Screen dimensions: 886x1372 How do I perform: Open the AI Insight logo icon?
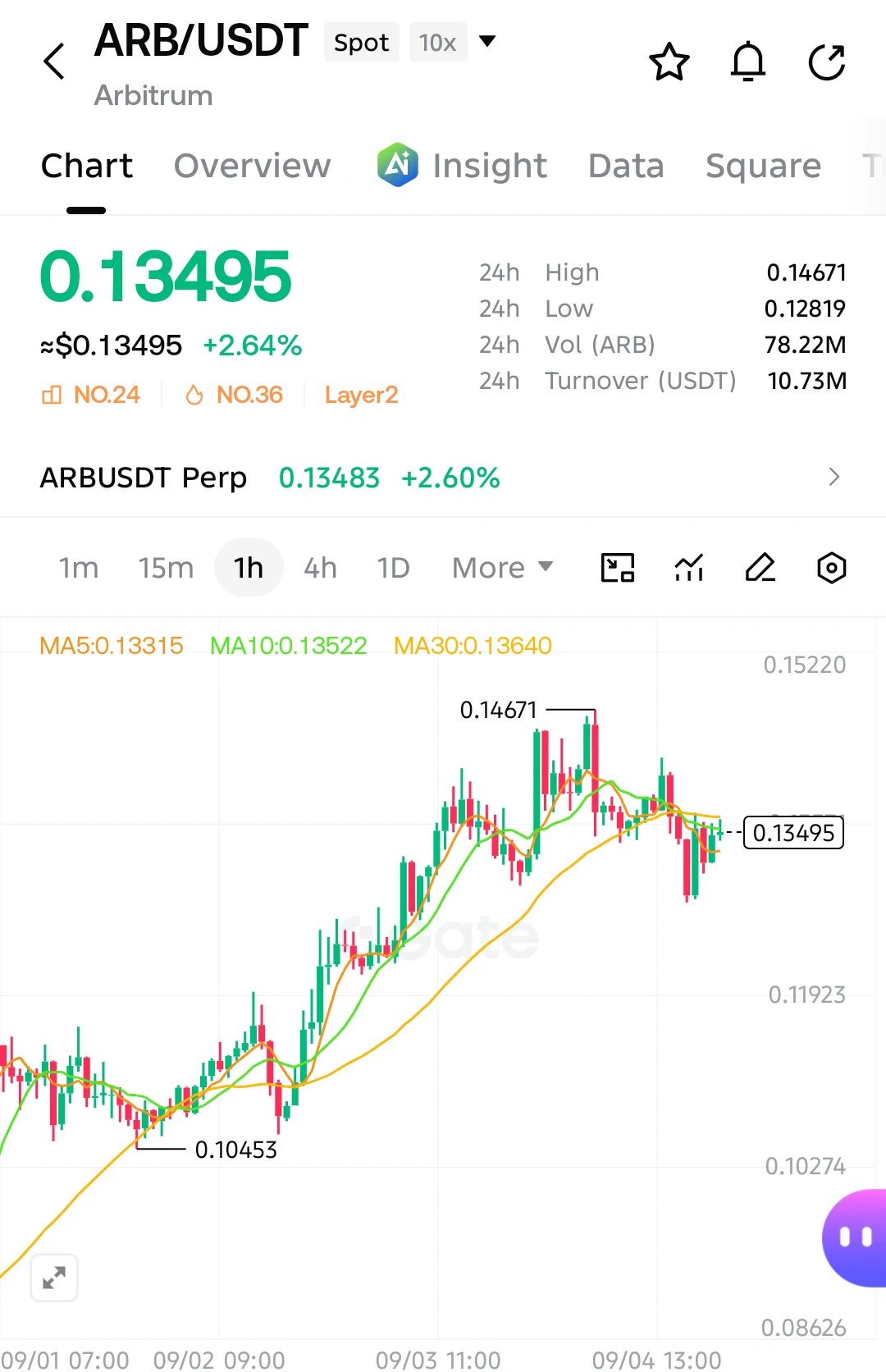(398, 164)
